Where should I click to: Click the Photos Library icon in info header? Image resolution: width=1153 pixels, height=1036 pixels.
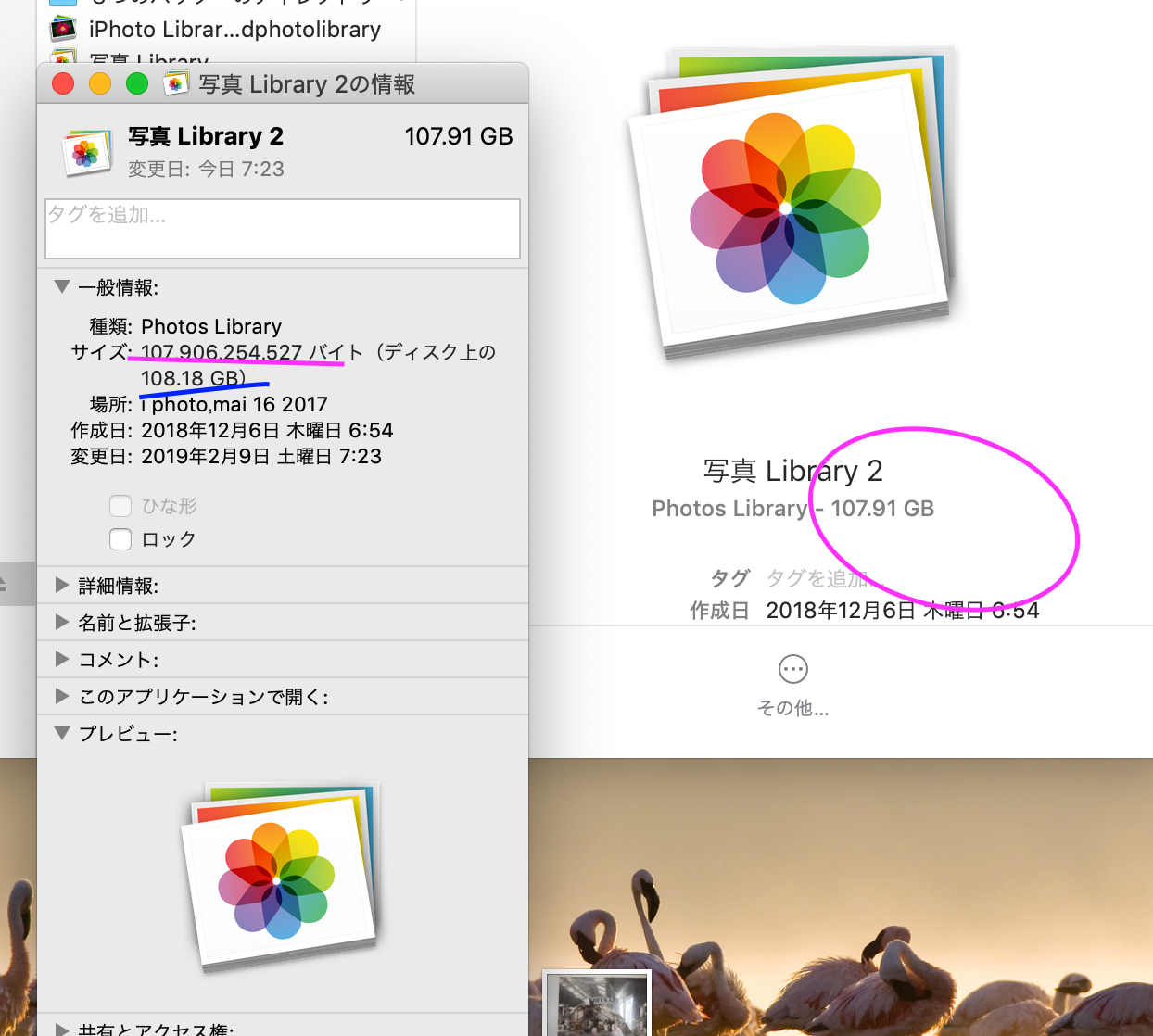[x=85, y=152]
